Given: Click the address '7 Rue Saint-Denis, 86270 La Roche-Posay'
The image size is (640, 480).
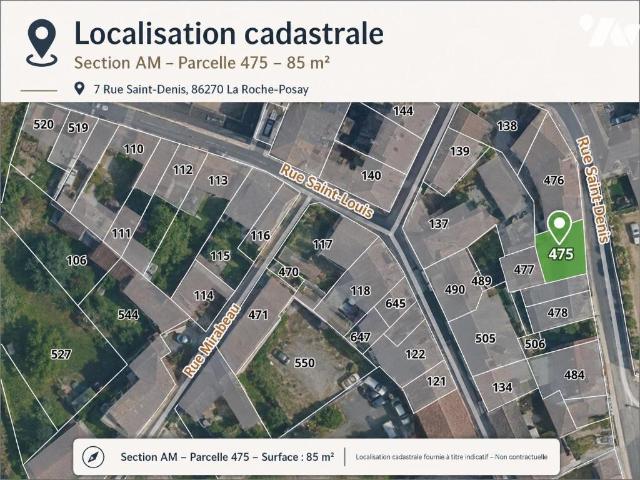Looking at the screenshot, I should pos(201,89).
